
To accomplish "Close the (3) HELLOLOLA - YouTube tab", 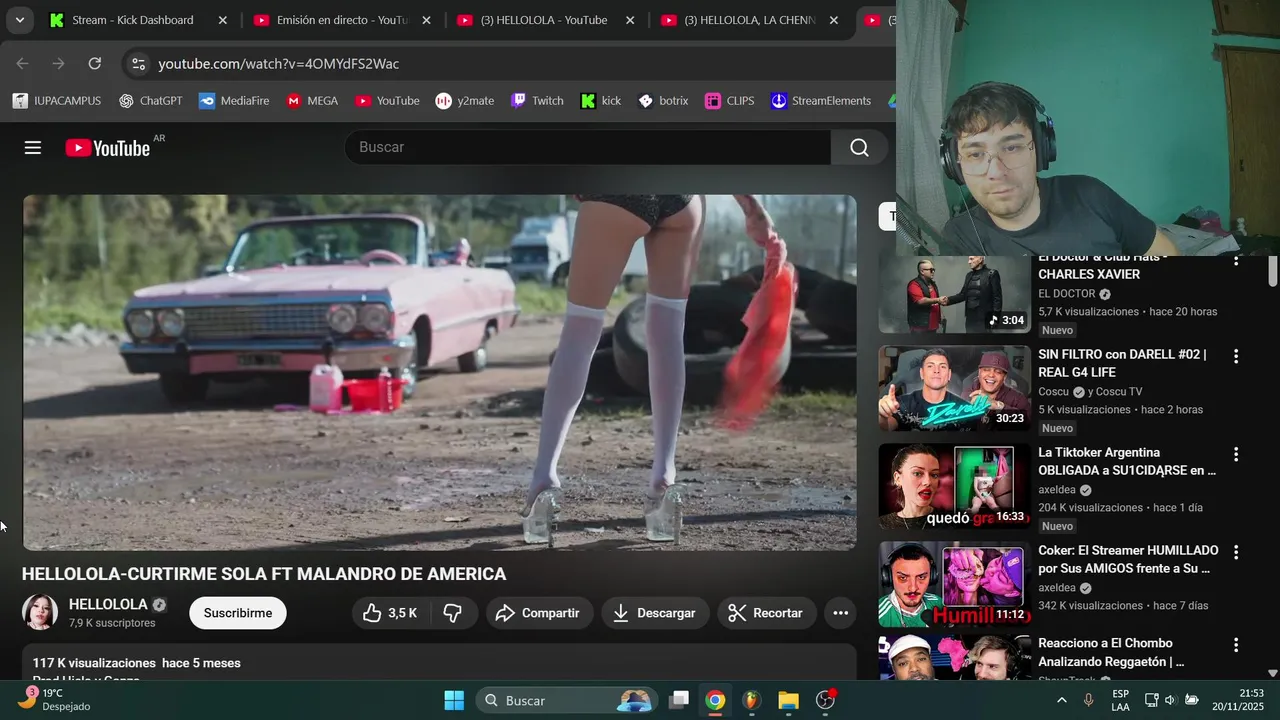I will 630,20.
